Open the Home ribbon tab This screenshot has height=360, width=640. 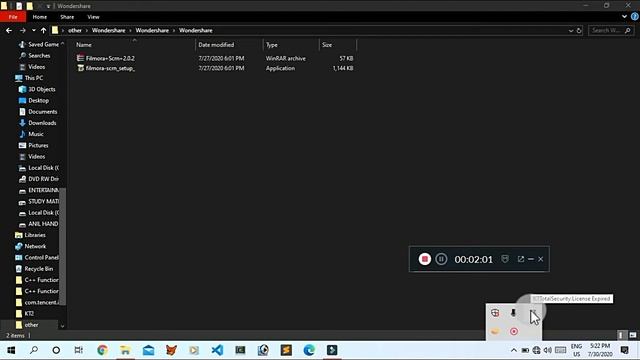coord(40,17)
